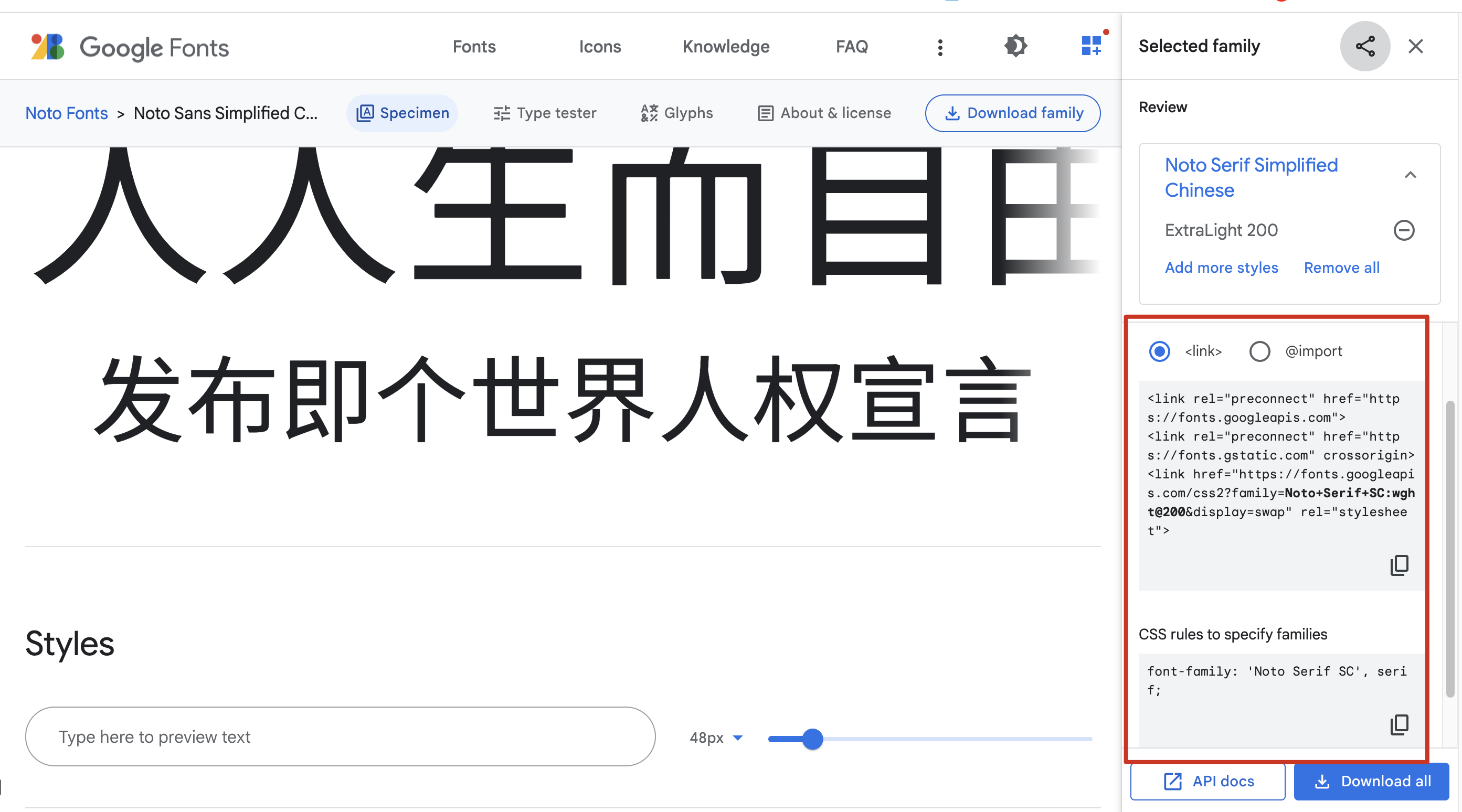The height and width of the screenshot is (812, 1462).
Task: Copy the <link> embed code snippet
Action: coord(1400,565)
